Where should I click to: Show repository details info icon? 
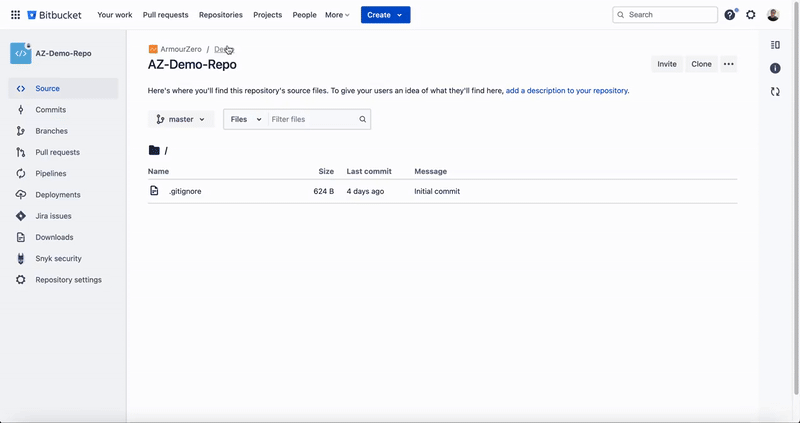(x=775, y=68)
